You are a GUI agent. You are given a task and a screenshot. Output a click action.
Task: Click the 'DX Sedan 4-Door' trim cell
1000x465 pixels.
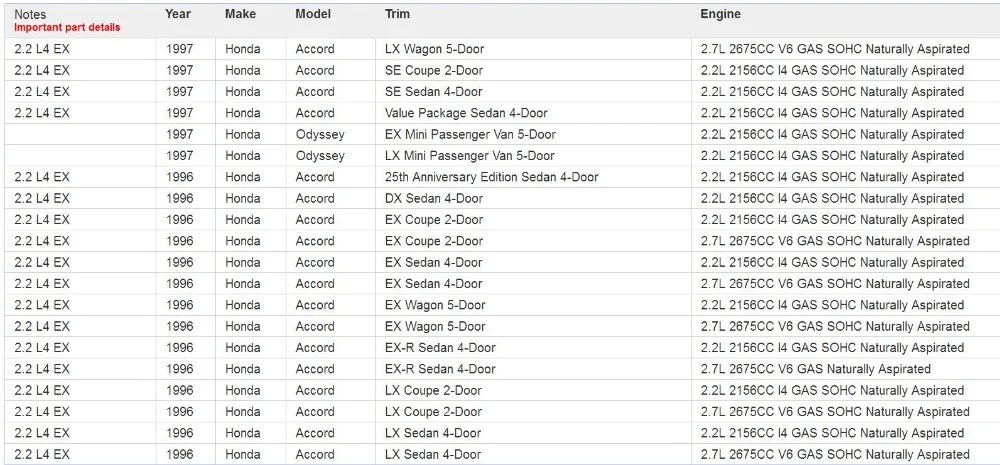434,198
